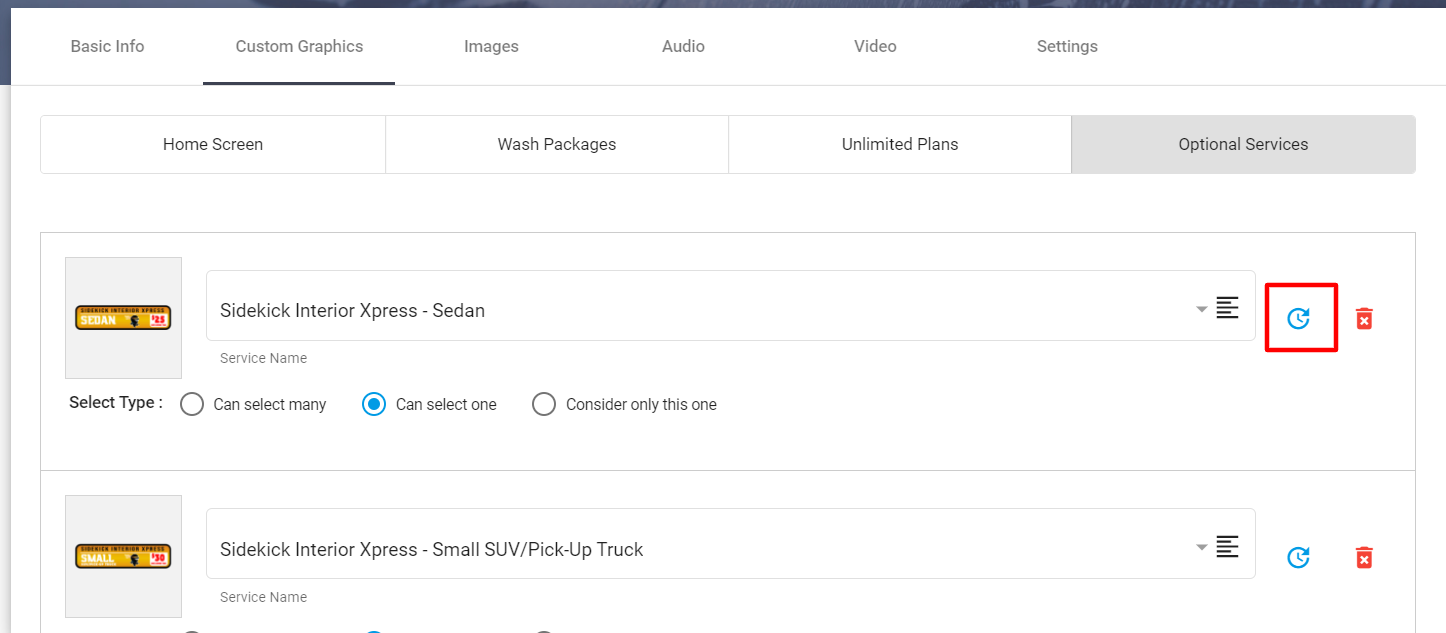
Task: Open the text options icon for Small SUV service
Action: click(x=1228, y=546)
